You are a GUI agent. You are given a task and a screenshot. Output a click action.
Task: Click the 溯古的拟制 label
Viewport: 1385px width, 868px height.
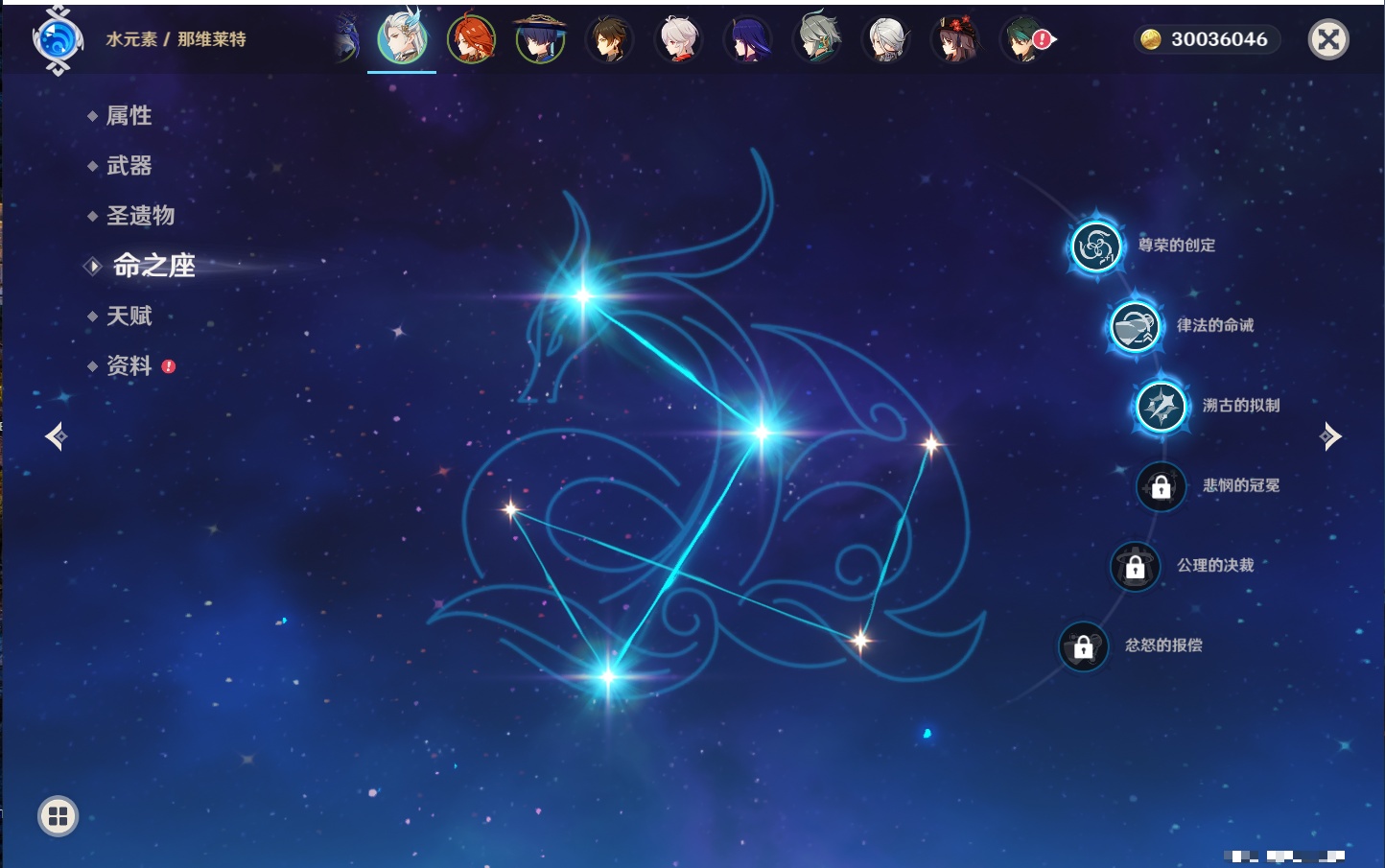[1241, 406]
